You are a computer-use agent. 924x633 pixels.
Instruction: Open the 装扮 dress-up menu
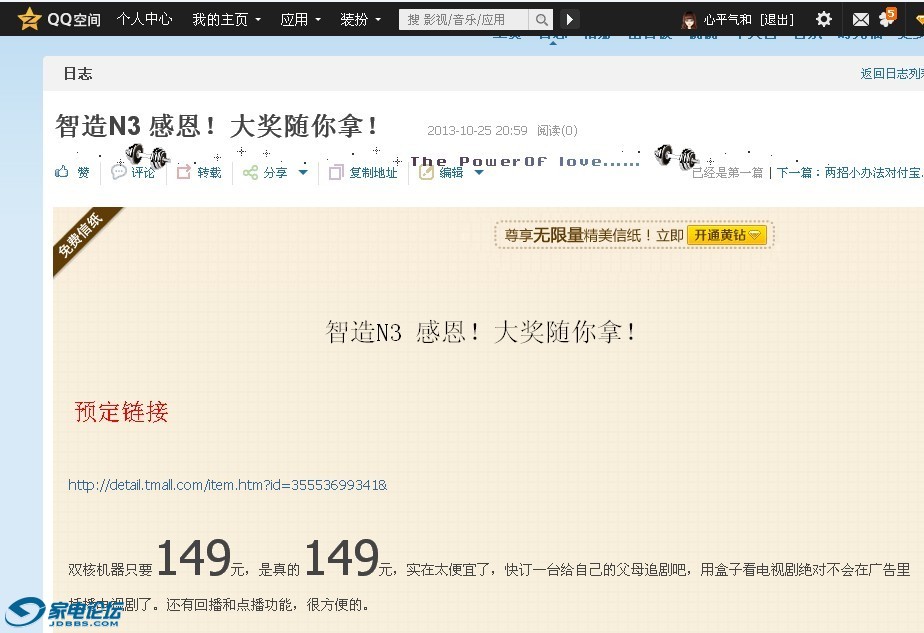pos(360,19)
